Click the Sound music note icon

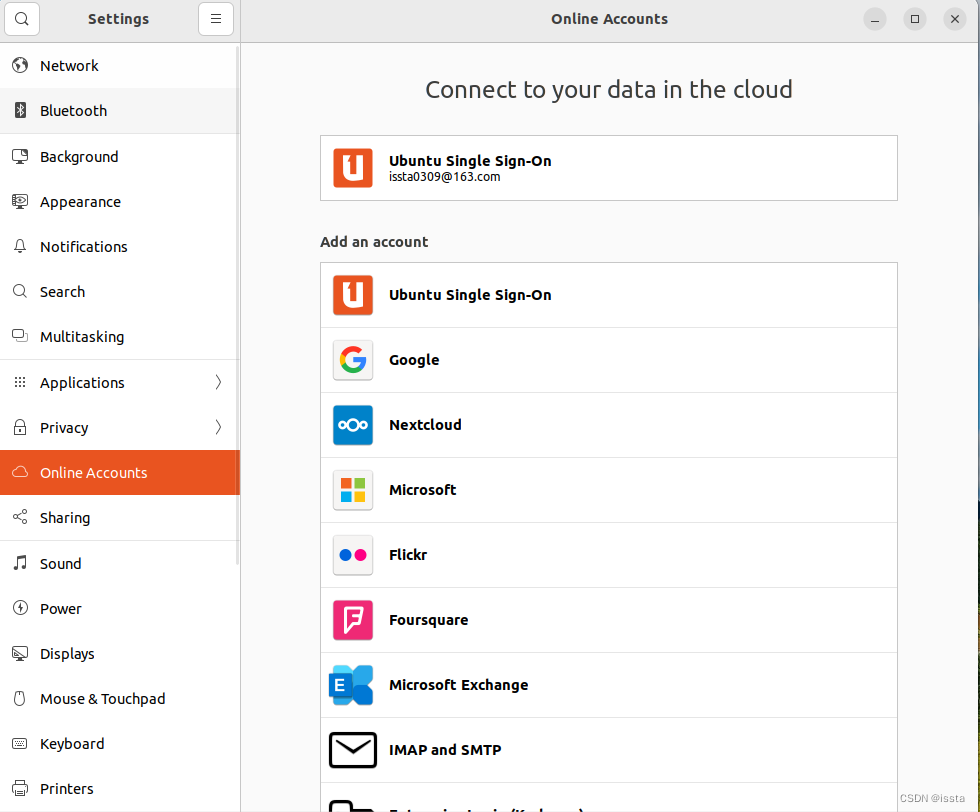point(20,563)
